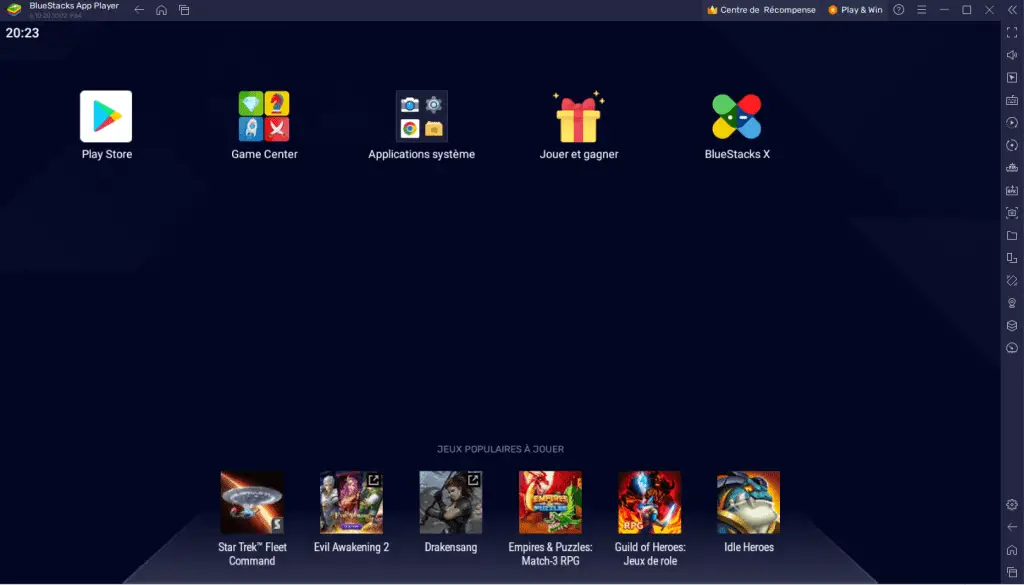Image resolution: width=1024 pixels, height=585 pixels.
Task: Click the BlueStacks logo in title bar
Action: [x=14, y=10]
